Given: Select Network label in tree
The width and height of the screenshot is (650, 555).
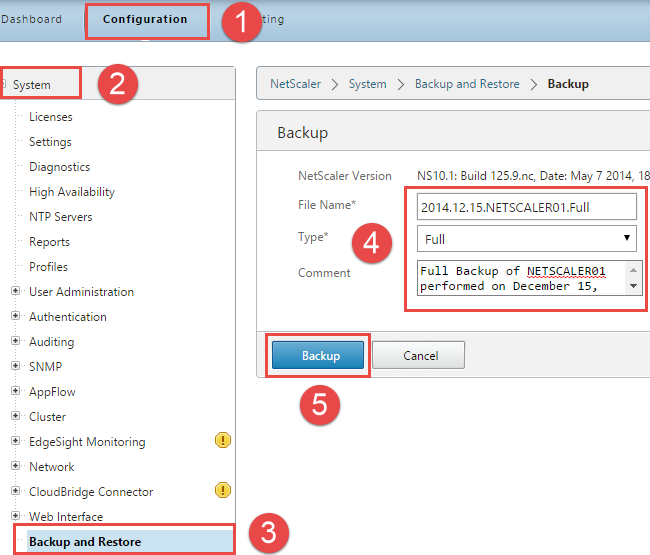Looking at the screenshot, I should (x=51, y=467).
